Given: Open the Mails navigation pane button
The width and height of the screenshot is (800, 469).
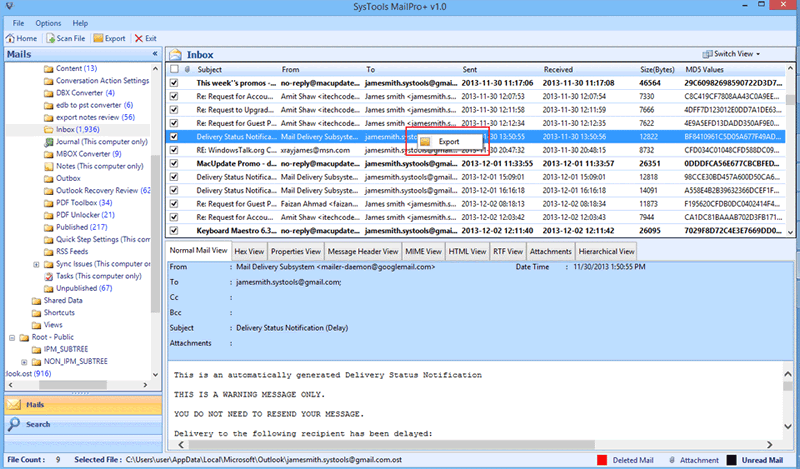Looking at the screenshot, I should point(83,405).
